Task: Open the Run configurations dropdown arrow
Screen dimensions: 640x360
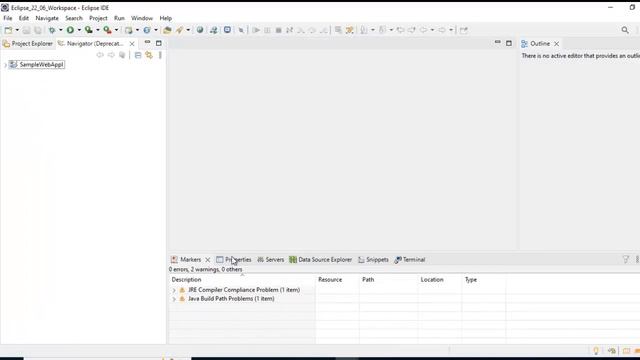Action: tap(79, 30)
